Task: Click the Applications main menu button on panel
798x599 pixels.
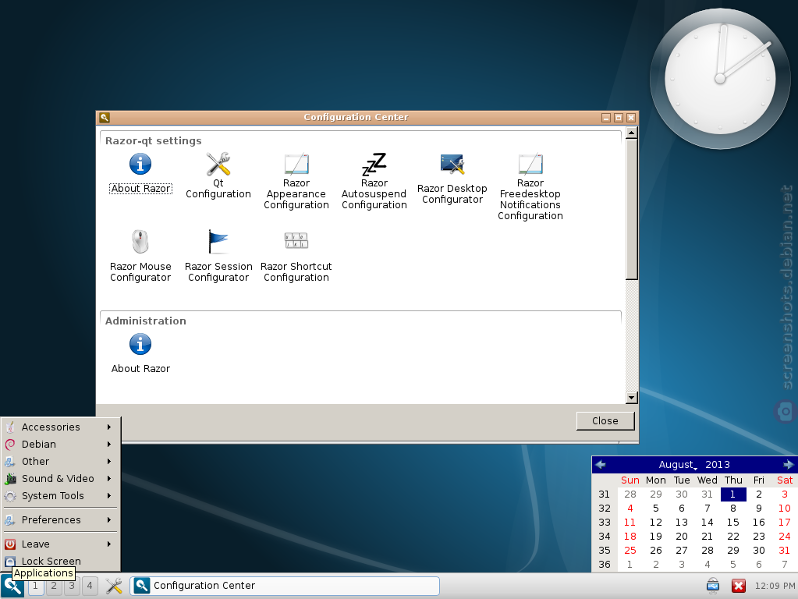Action: pos(12,586)
